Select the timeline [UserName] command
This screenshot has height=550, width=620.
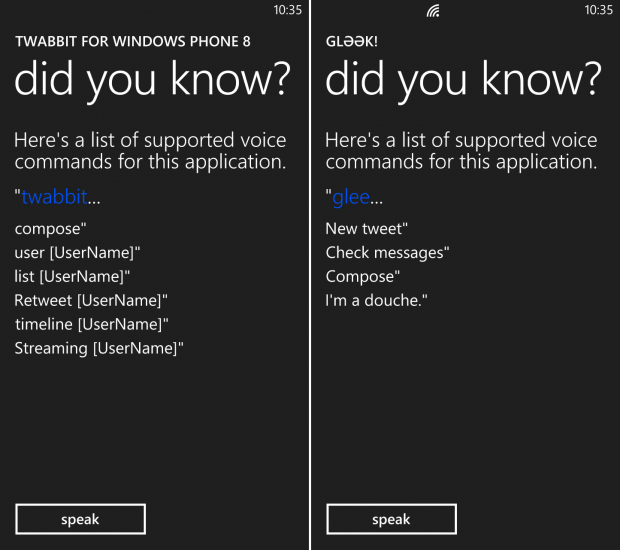coord(91,324)
